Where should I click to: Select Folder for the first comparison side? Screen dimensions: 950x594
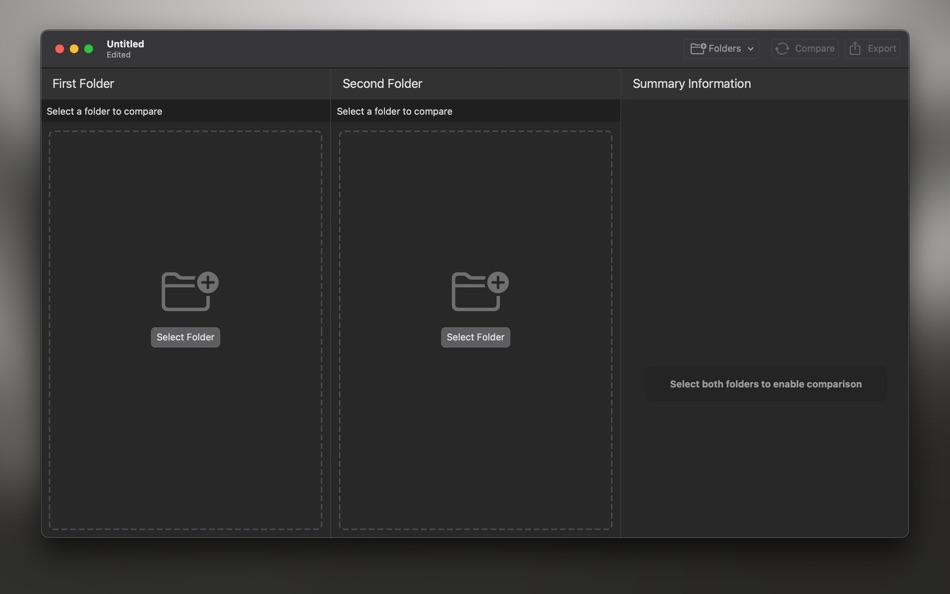pyautogui.click(x=185, y=337)
